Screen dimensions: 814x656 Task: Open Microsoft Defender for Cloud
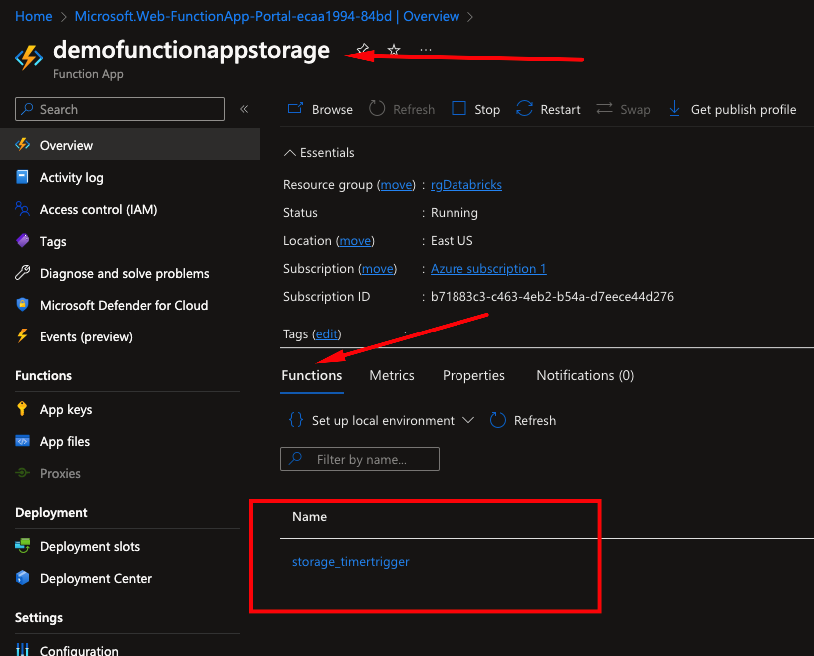click(124, 305)
